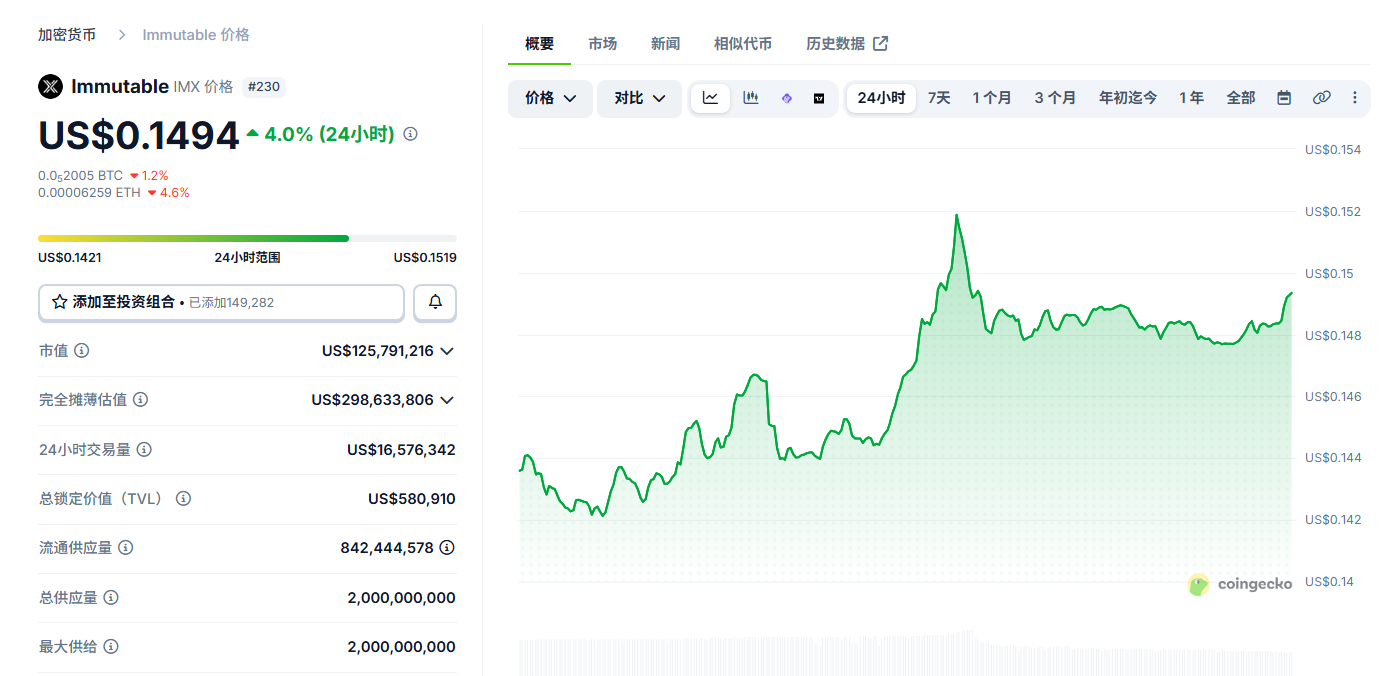Info icon next to 流通供应量 label
Image resolution: width=1391 pixels, height=676 pixels.
(125, 548)
